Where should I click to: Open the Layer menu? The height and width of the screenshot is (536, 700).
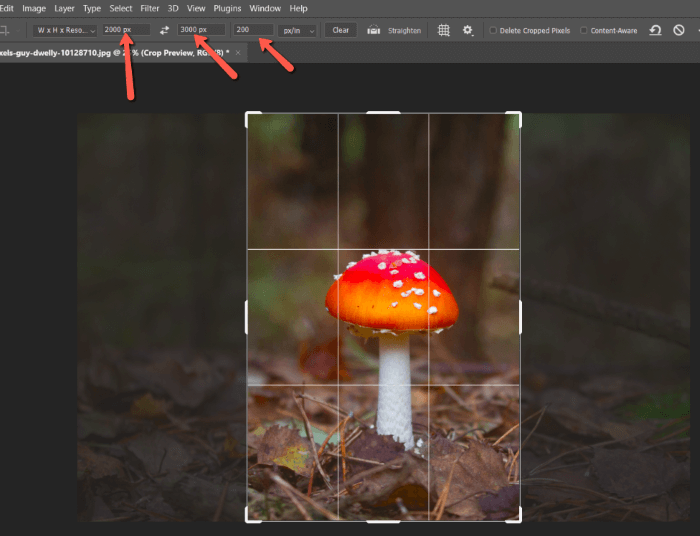(x=64, y=8)
